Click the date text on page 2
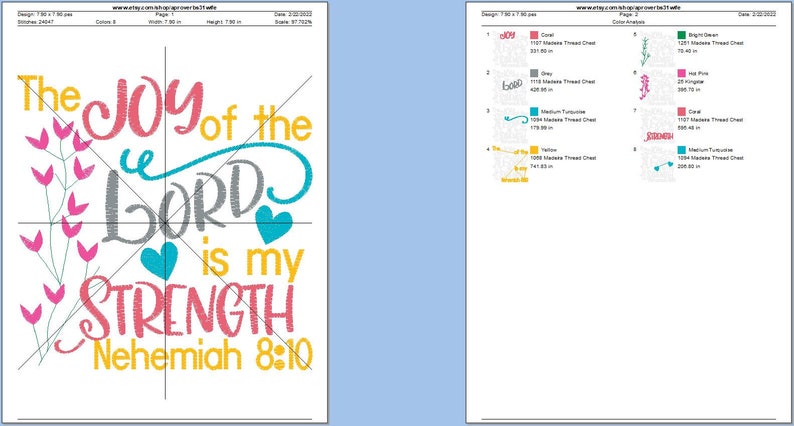Viewport: 794px width, 426px height. [x=757, y=15]
